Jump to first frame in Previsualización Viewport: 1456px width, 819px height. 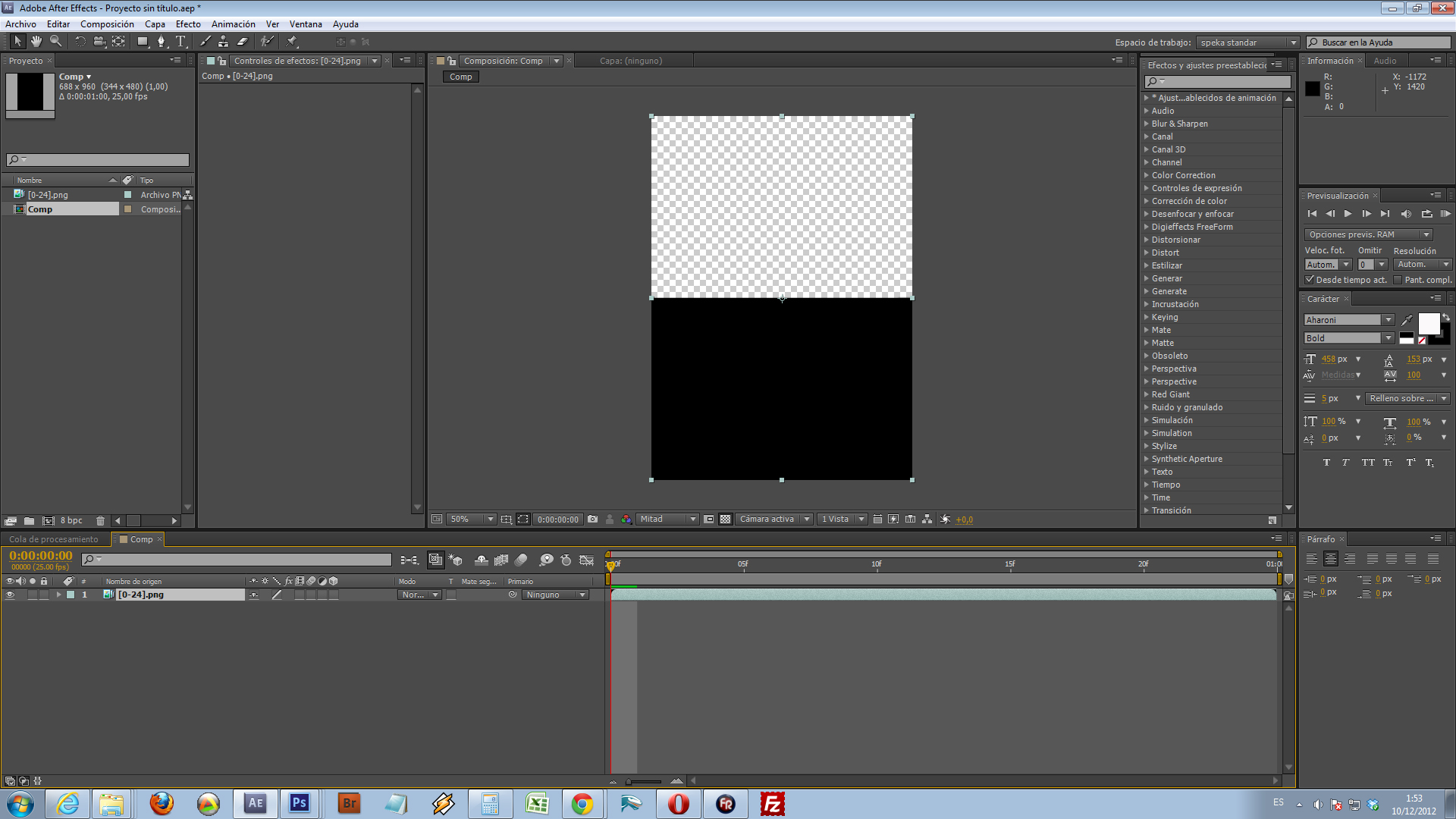coord(1313,214)
